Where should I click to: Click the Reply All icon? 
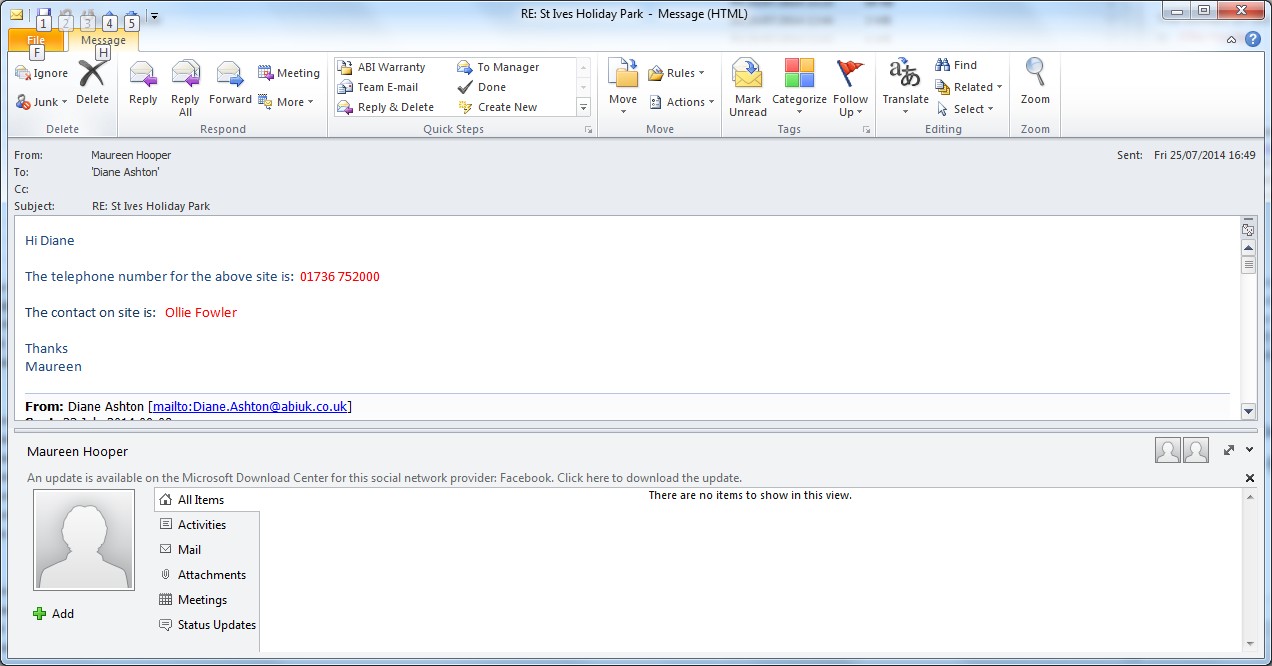(185, 83)
